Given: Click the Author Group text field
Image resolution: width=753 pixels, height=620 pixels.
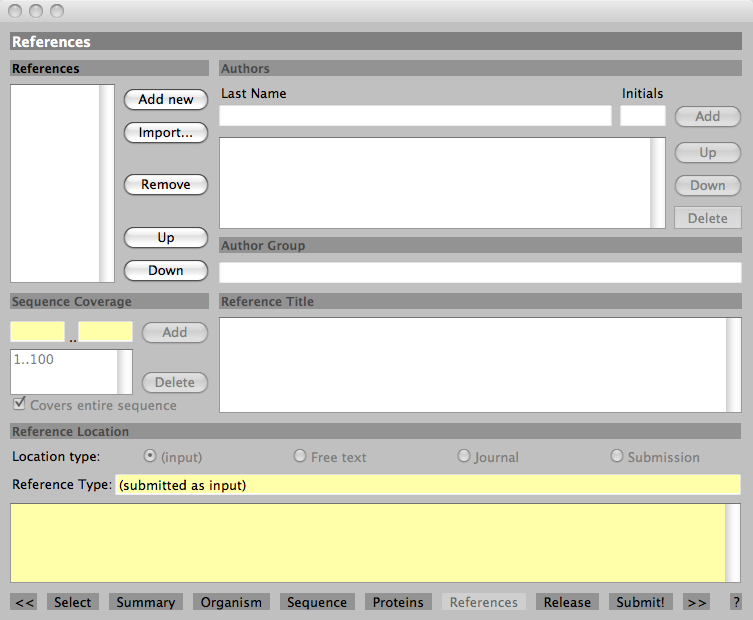Looking at the screenshot, I should (480, 273).
